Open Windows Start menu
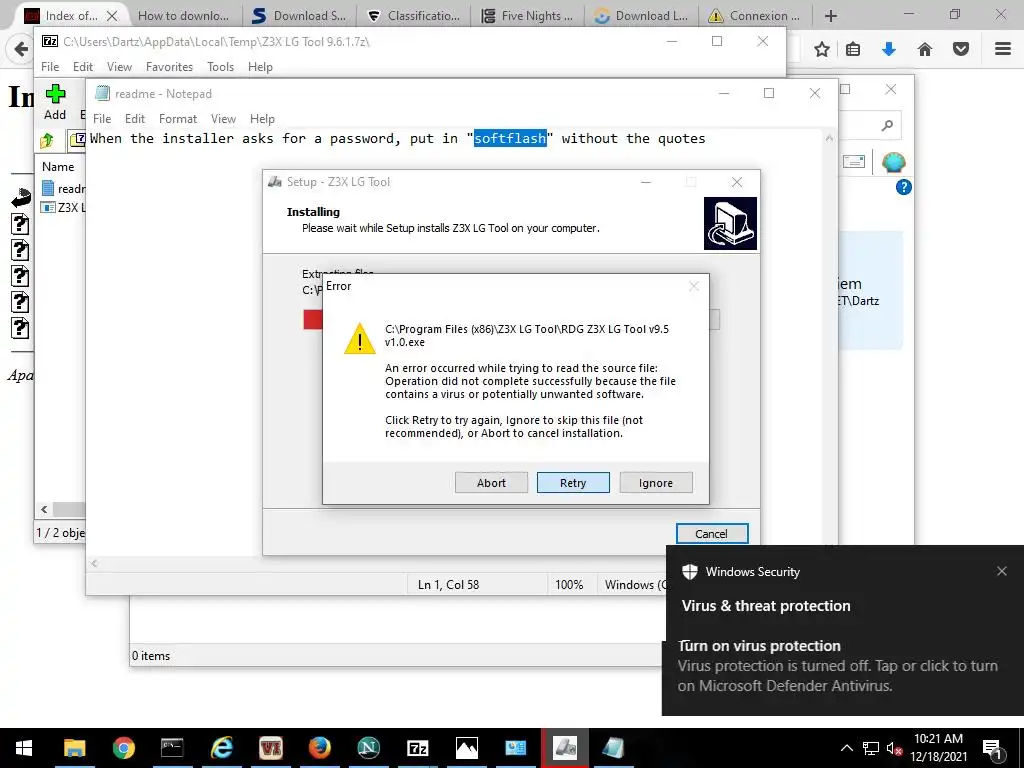 [x=24, y=748]
